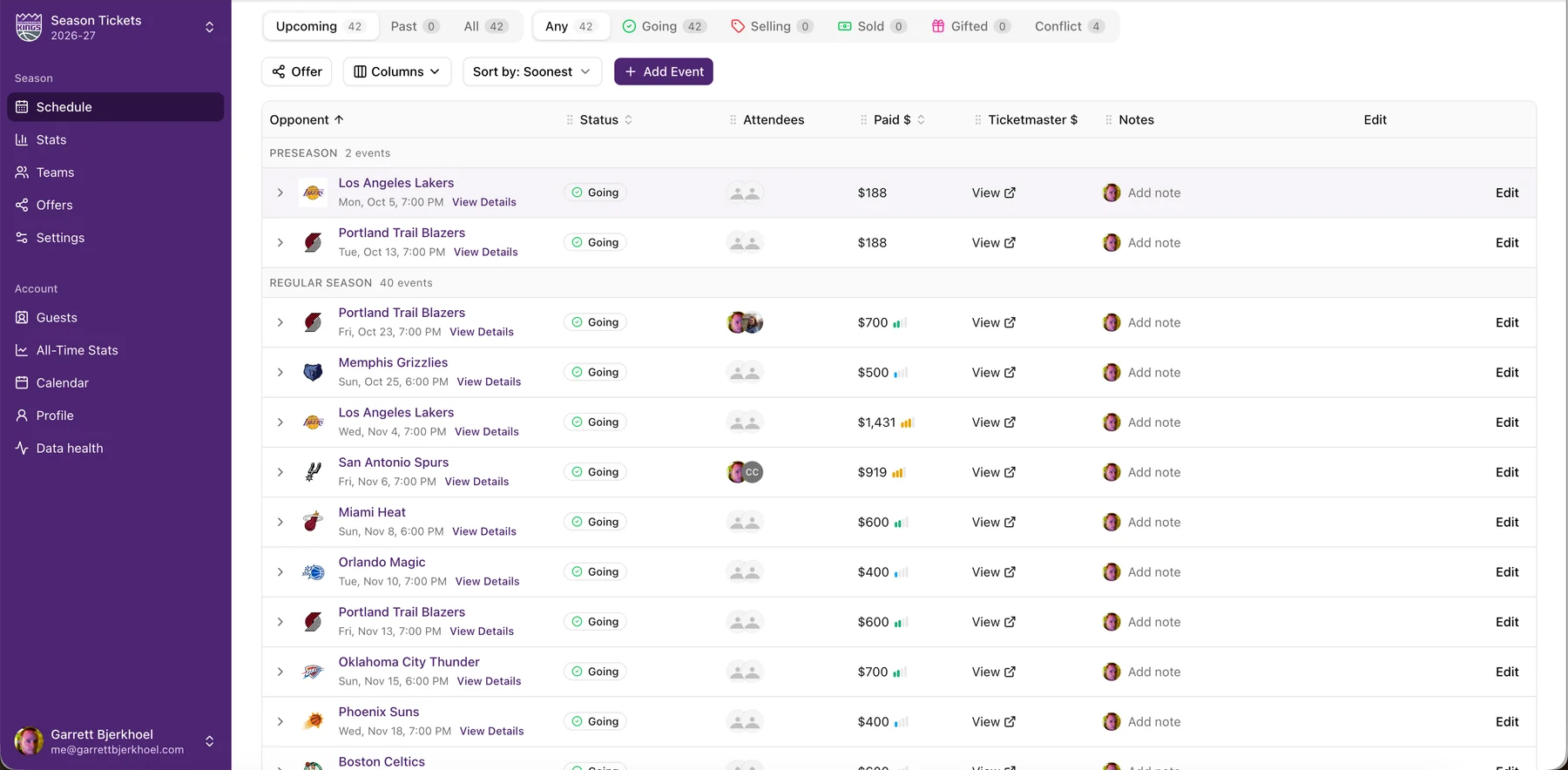Open account menu chevron for Garrett Bjerkhoel
This screenshot has height=770, width=1568.
coord(209,741)
